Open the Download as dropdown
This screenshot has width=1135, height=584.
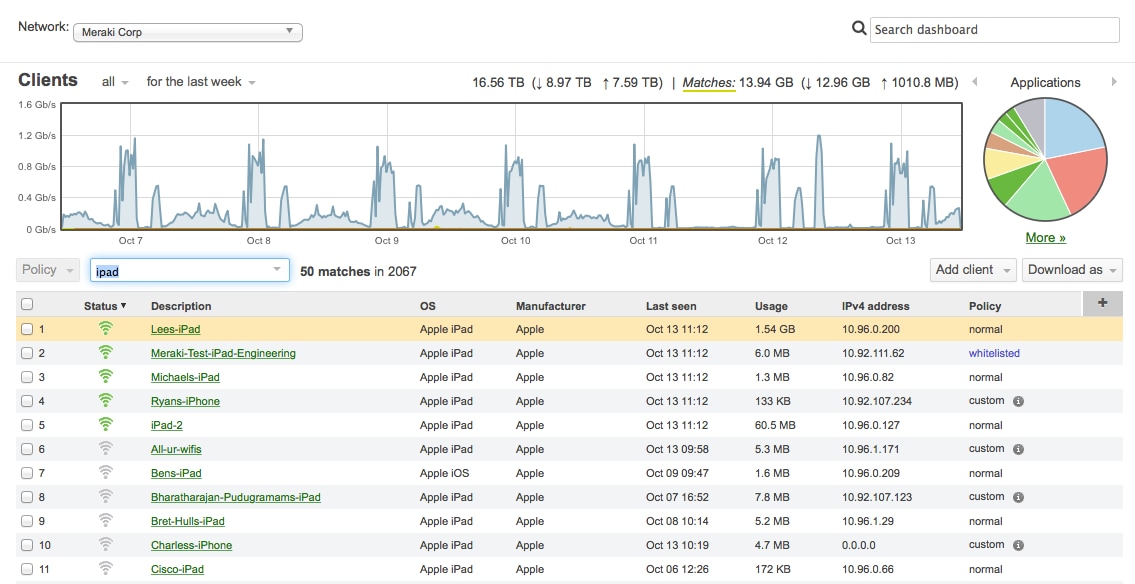click(1072, 270)
